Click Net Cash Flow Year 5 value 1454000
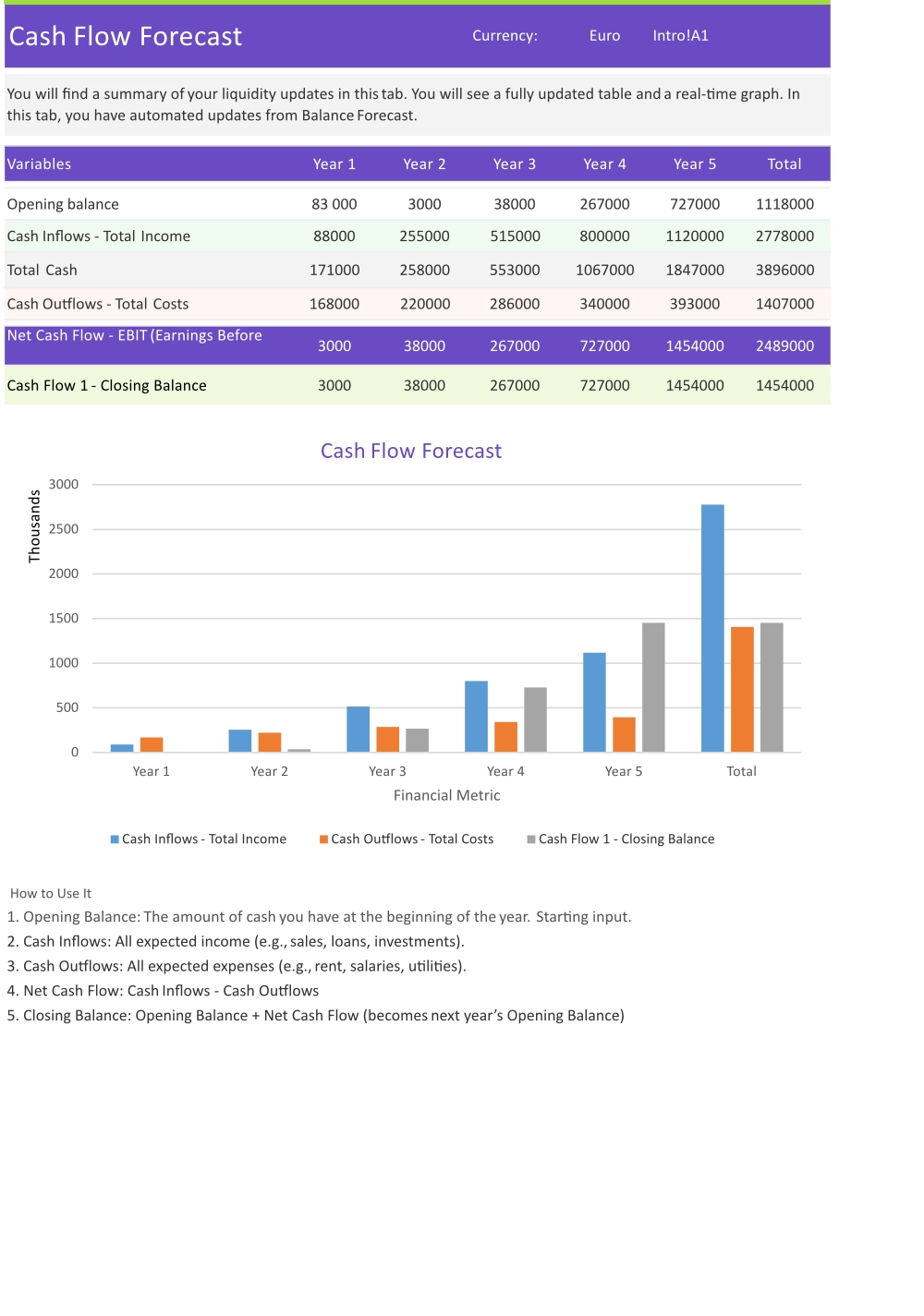This screenshot has height=1316, width=924. point(695,346)
